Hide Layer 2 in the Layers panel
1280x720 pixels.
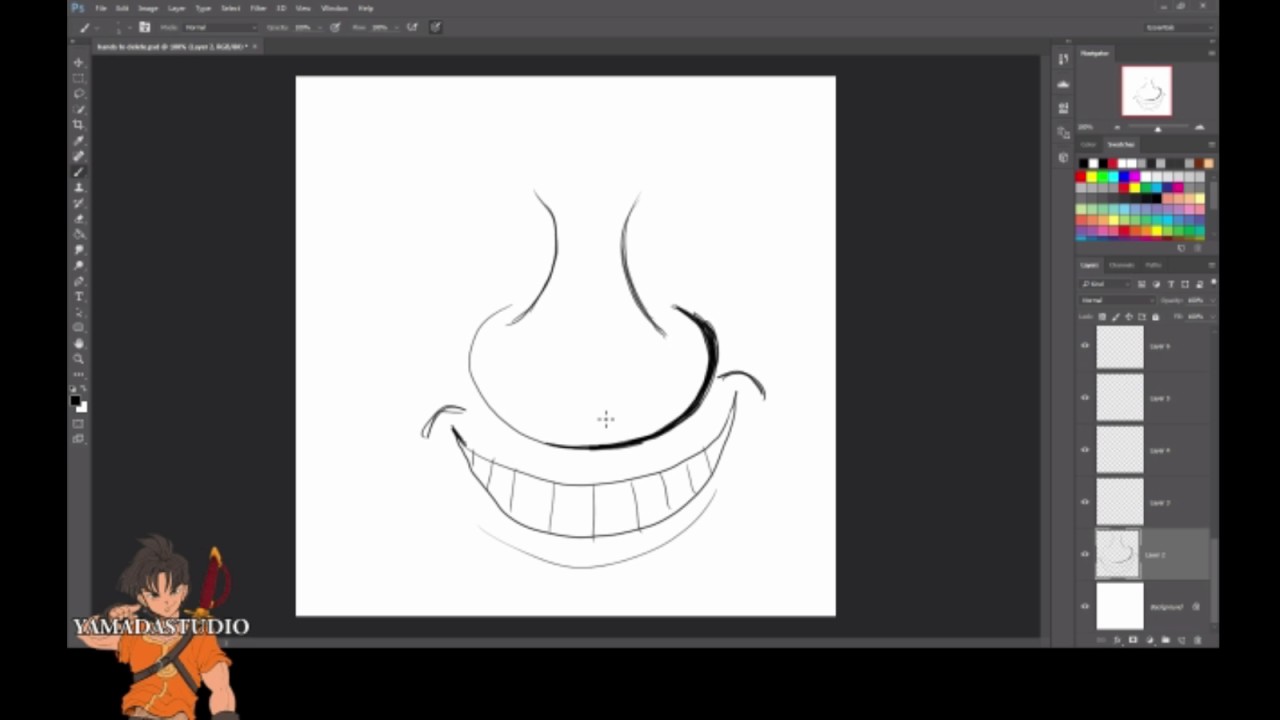tap(1085, 554)
